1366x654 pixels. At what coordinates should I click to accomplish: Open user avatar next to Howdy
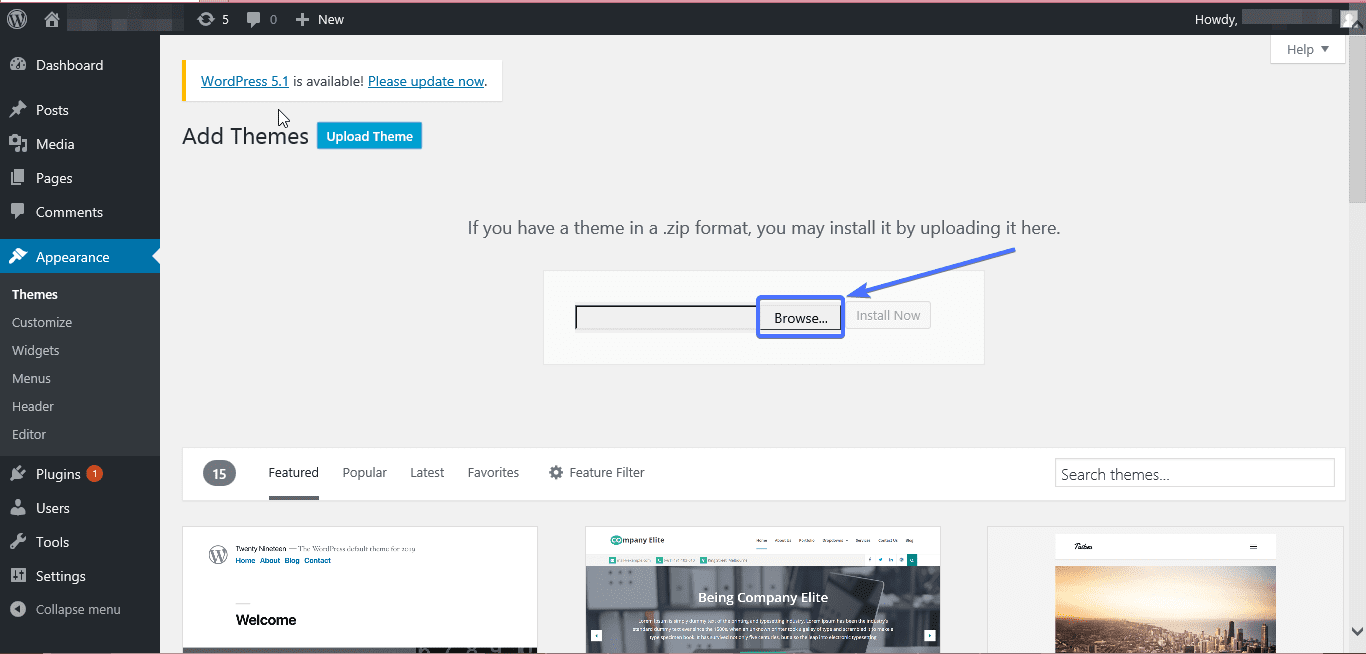[x=1349, y=19]
